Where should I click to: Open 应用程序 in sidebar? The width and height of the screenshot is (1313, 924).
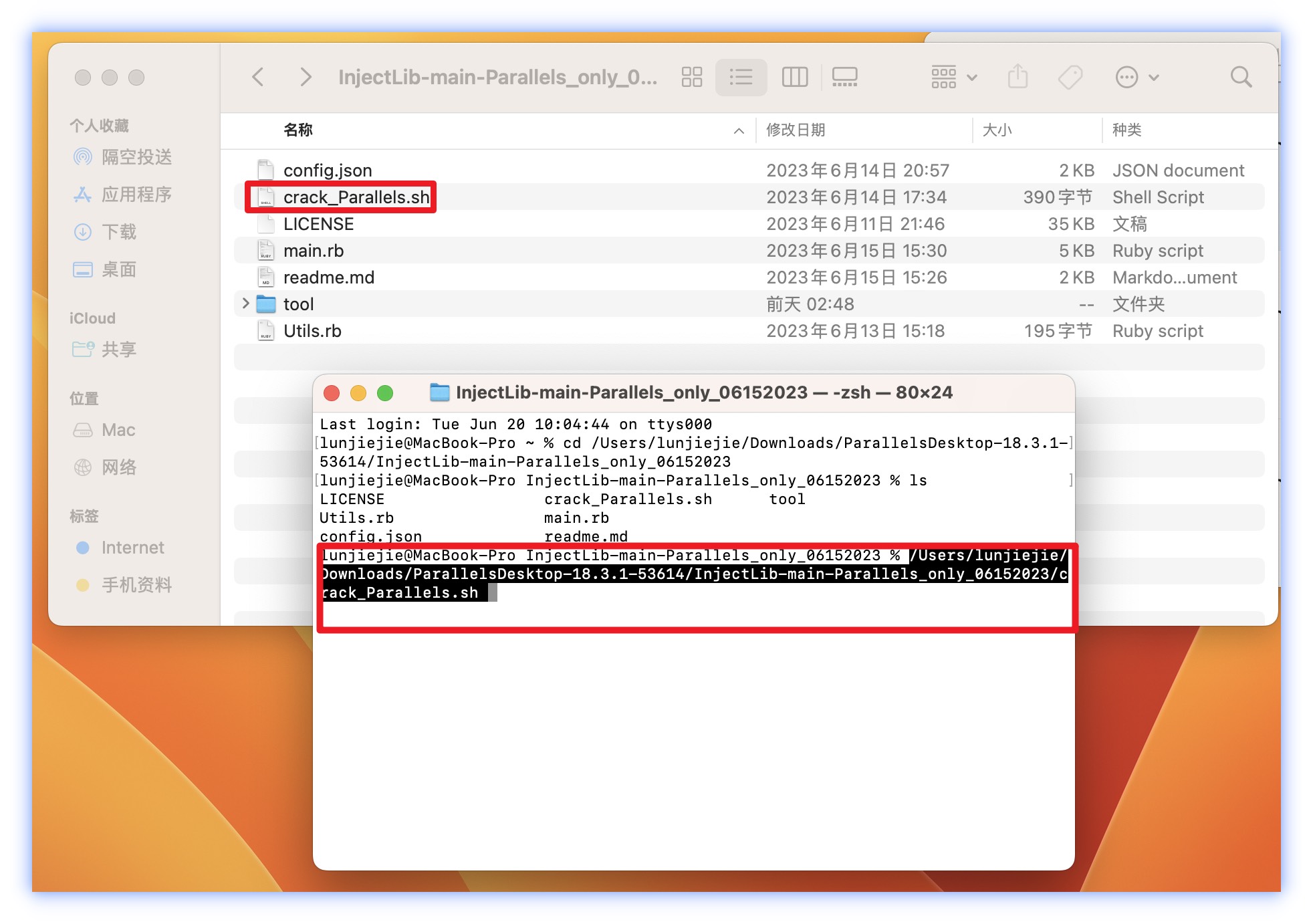(136, 195)
